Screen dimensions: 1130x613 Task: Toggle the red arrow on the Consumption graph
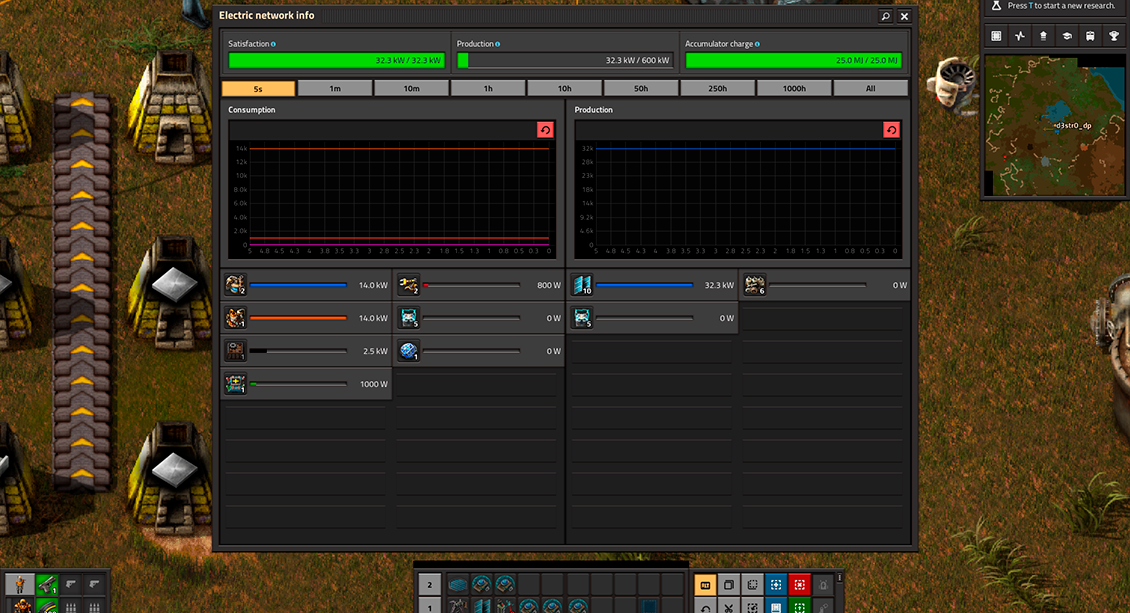[x=545, y=129]
